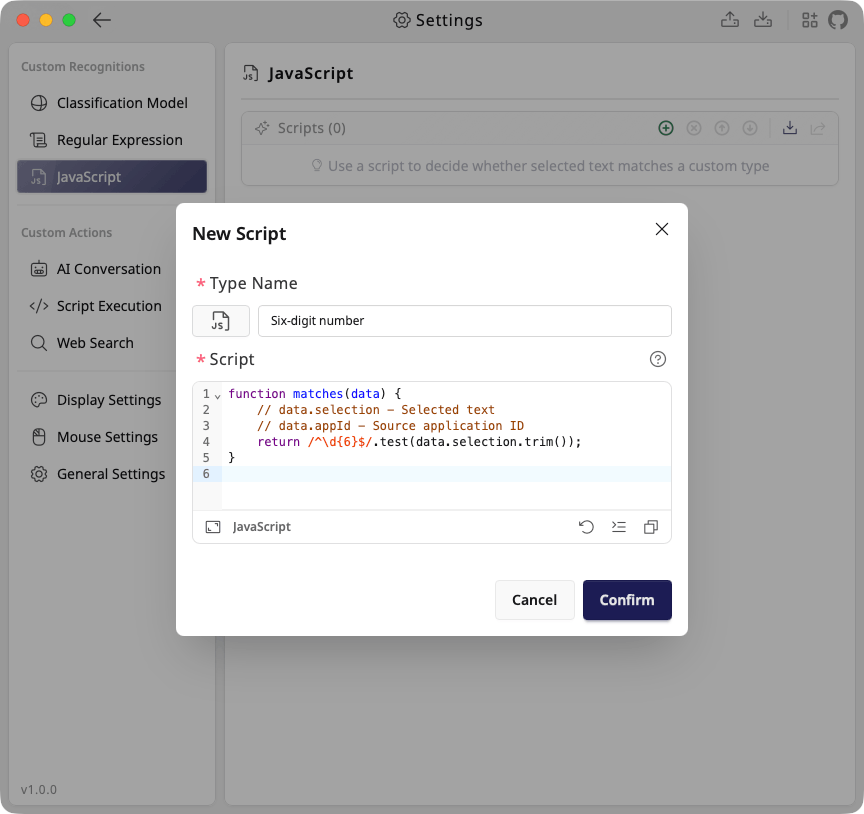Click the move script down icon

point(750,128)
